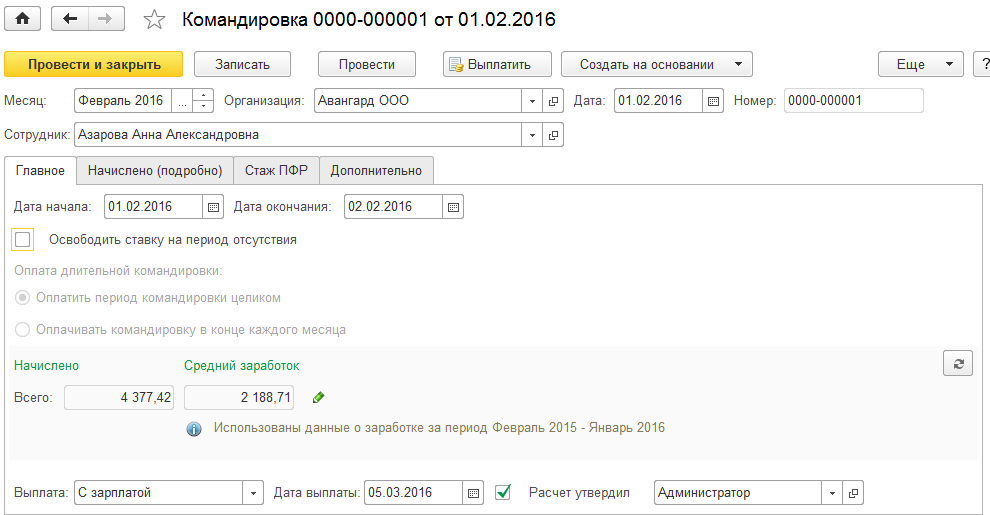Viewport: 990px width, 515px height.
Task: Recalculate document with the refresh icon
Action: coord(958,364)
